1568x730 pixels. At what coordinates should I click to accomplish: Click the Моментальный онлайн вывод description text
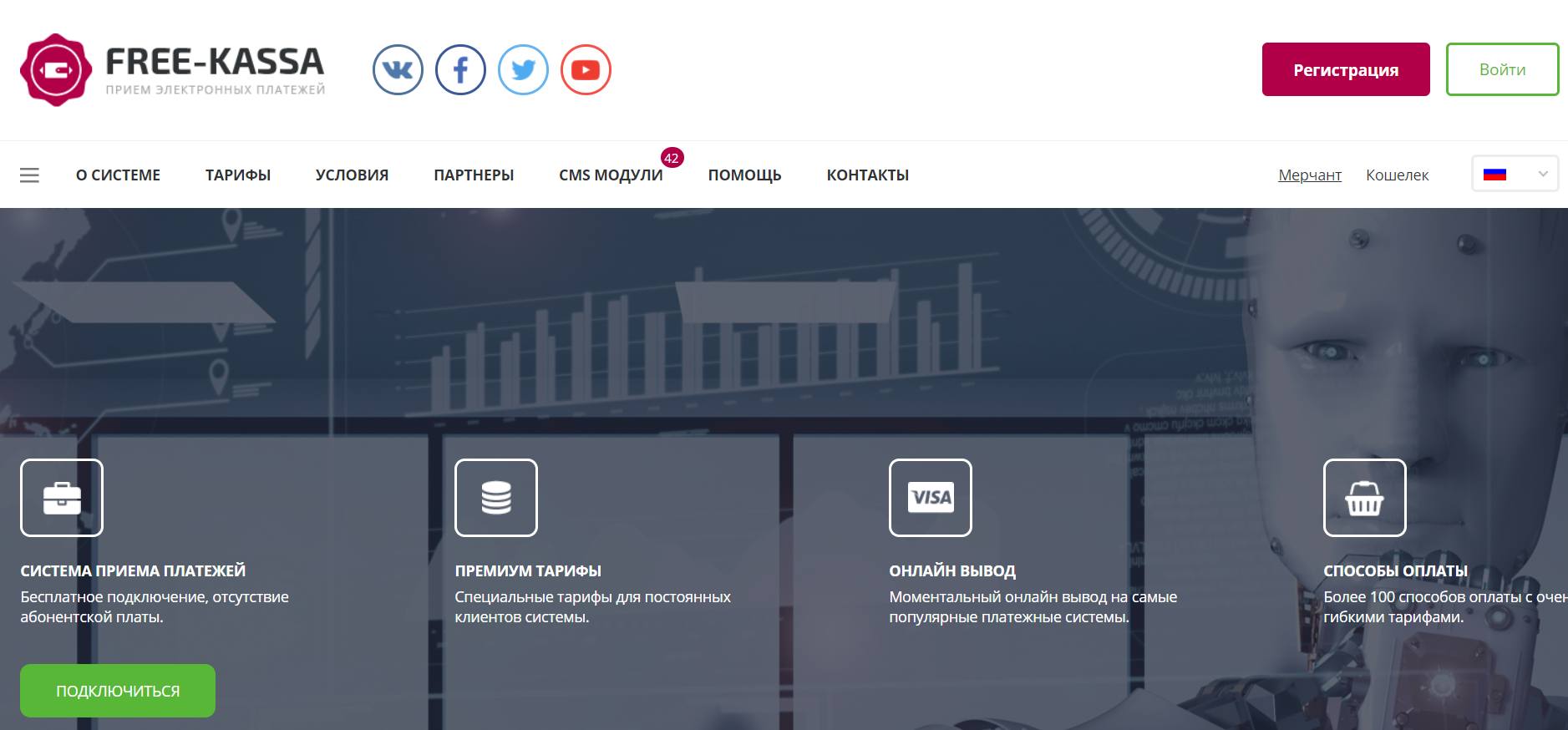click(1033, 607)
